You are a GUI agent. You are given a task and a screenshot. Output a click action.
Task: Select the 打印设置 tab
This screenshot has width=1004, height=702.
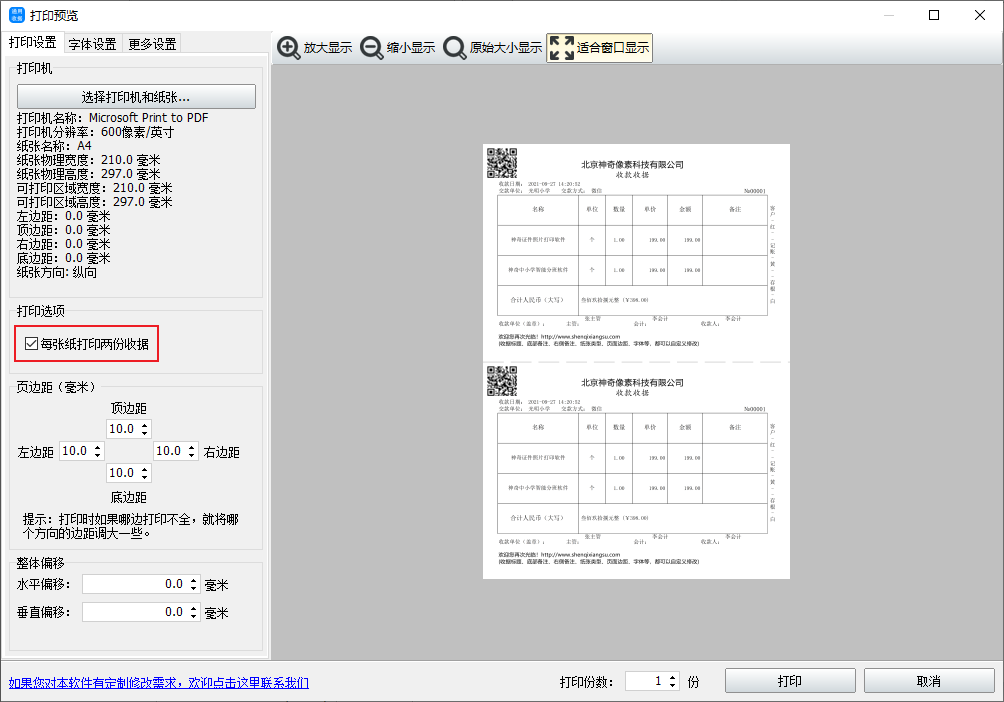32,43
